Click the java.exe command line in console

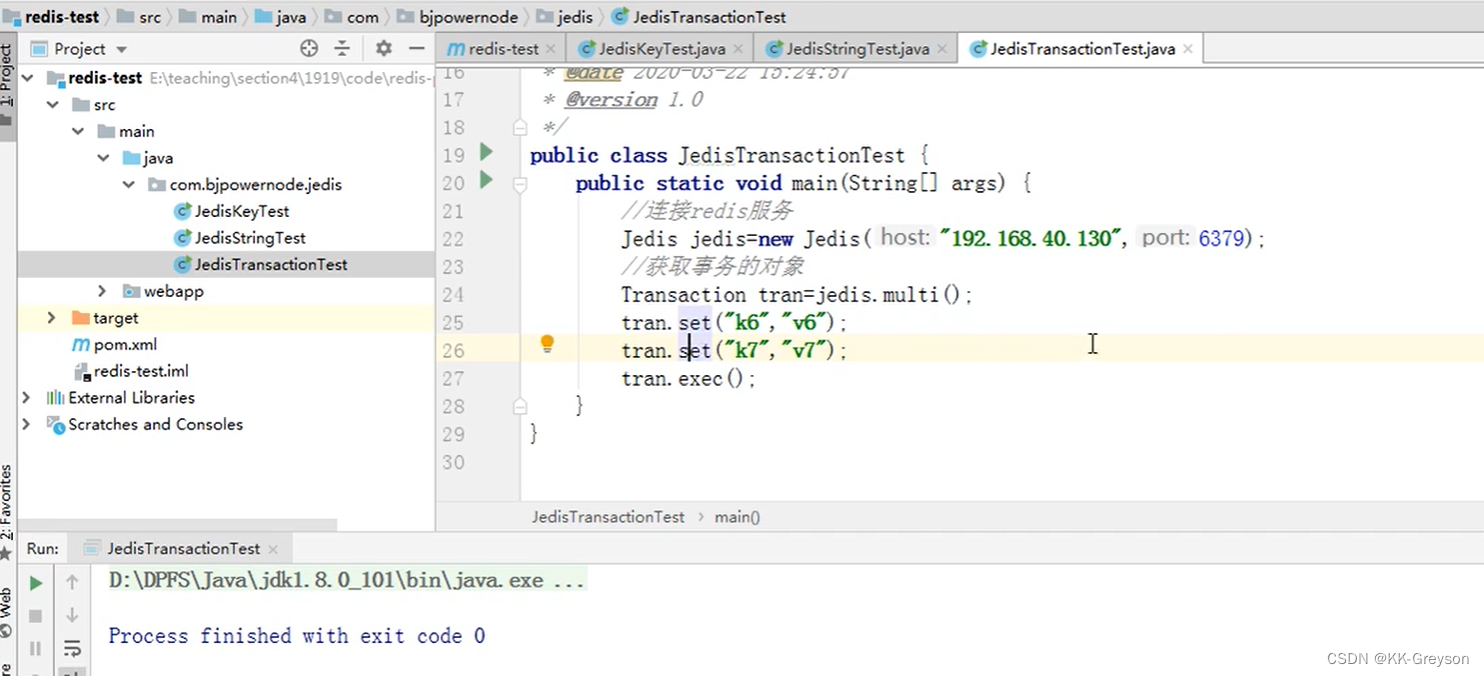coord(346,580)
